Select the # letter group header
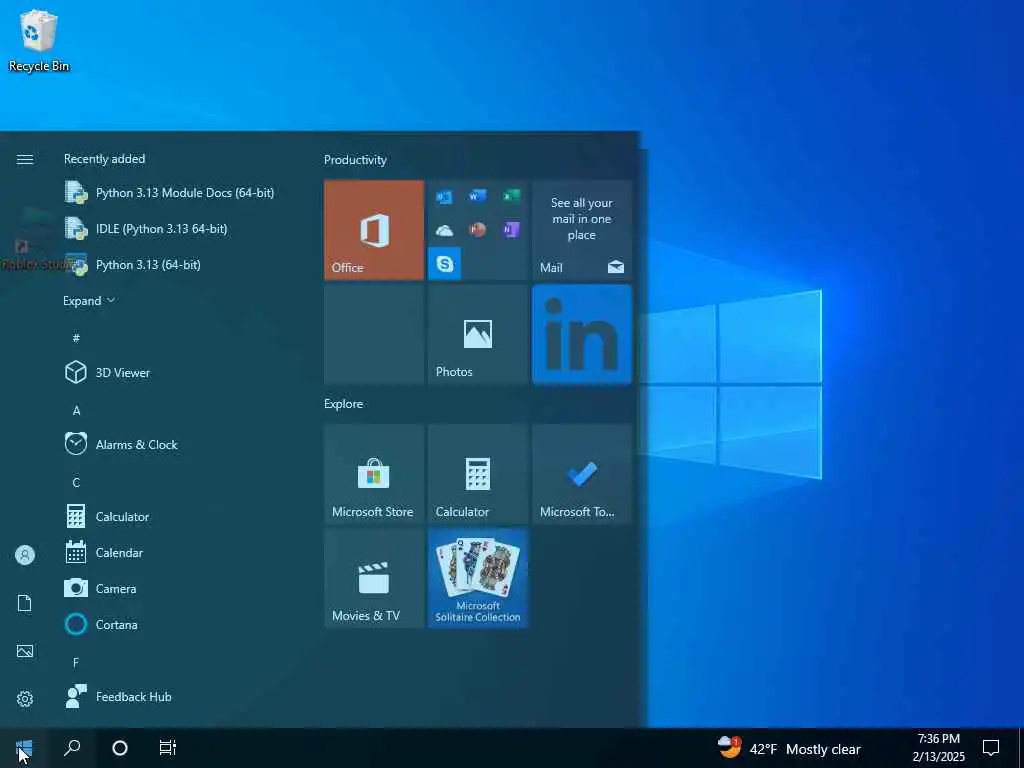 point(76,338)
